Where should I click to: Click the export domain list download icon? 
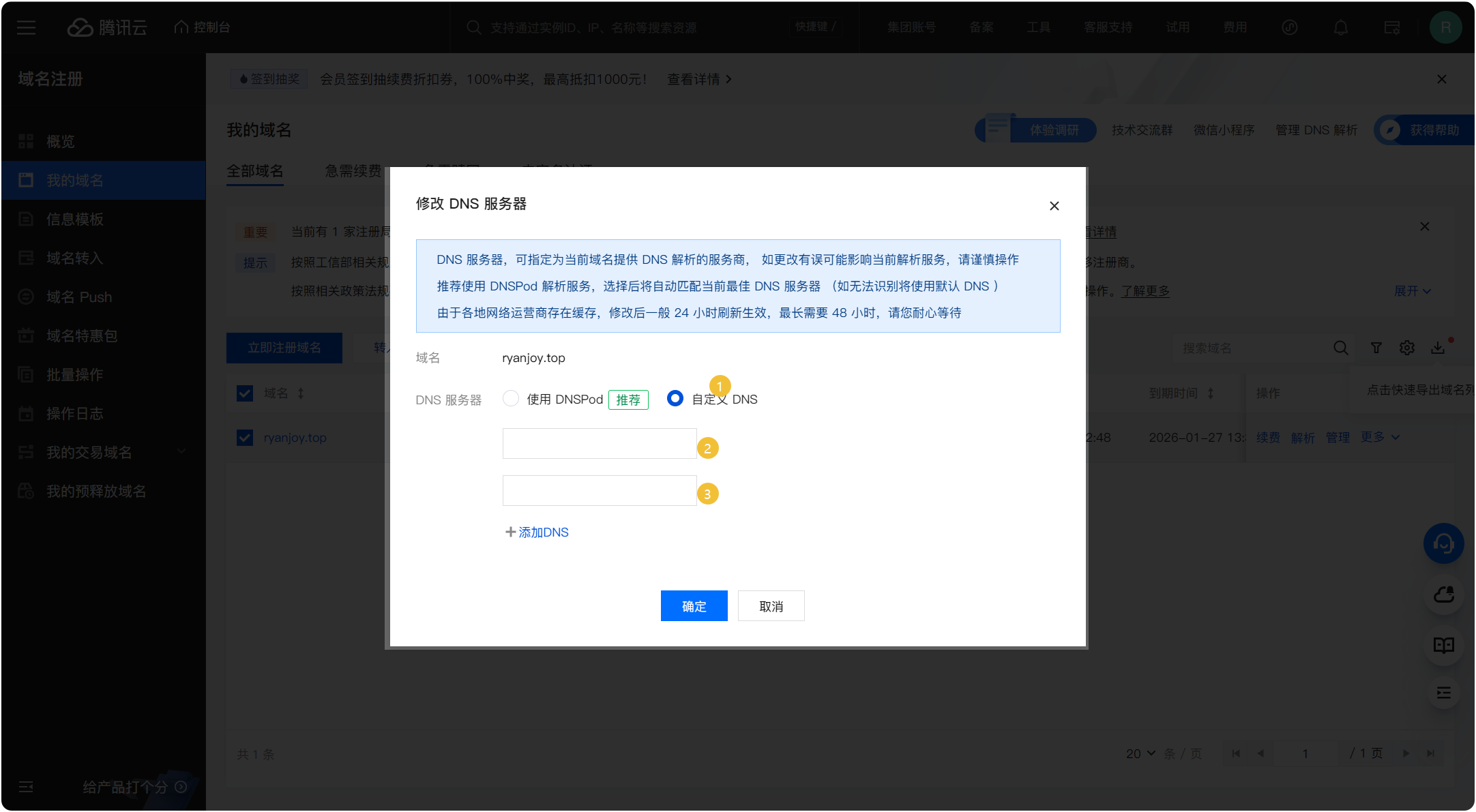tap(1438, 348)
